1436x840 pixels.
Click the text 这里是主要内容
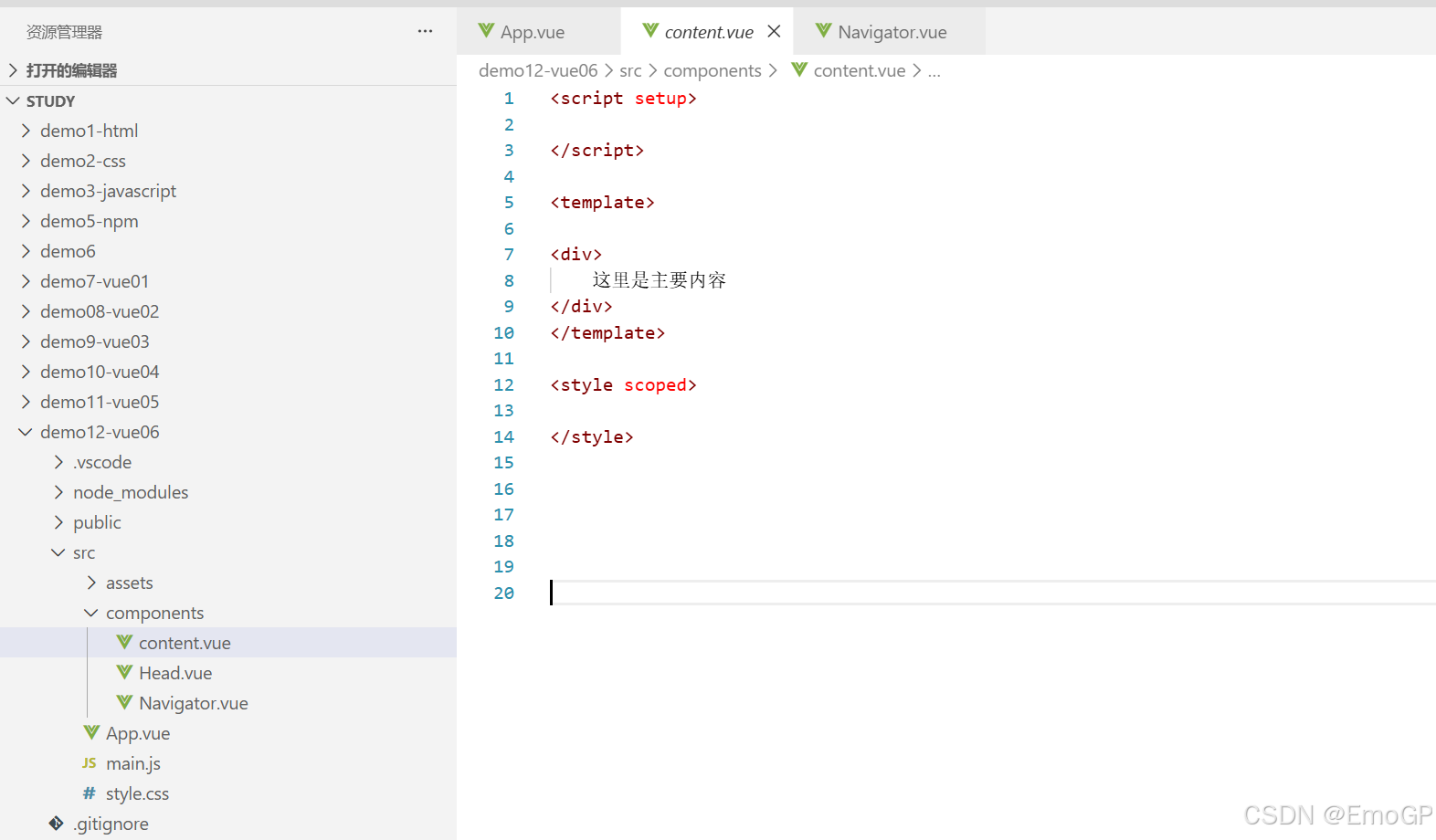(x=659, y=280)
